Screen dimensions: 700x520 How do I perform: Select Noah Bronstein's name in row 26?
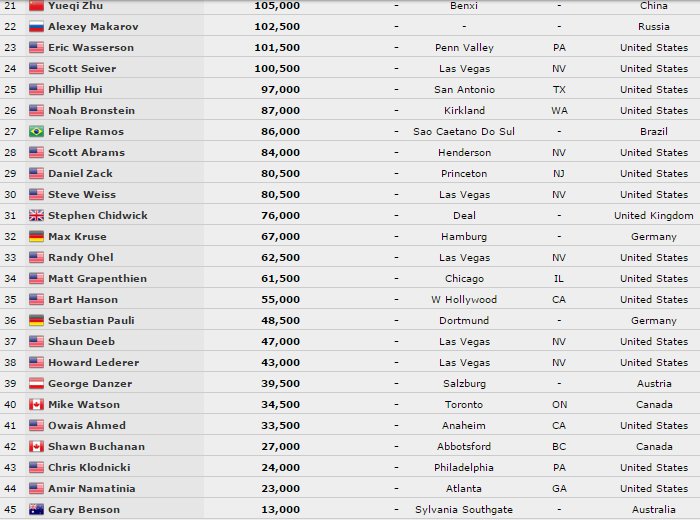91,111
